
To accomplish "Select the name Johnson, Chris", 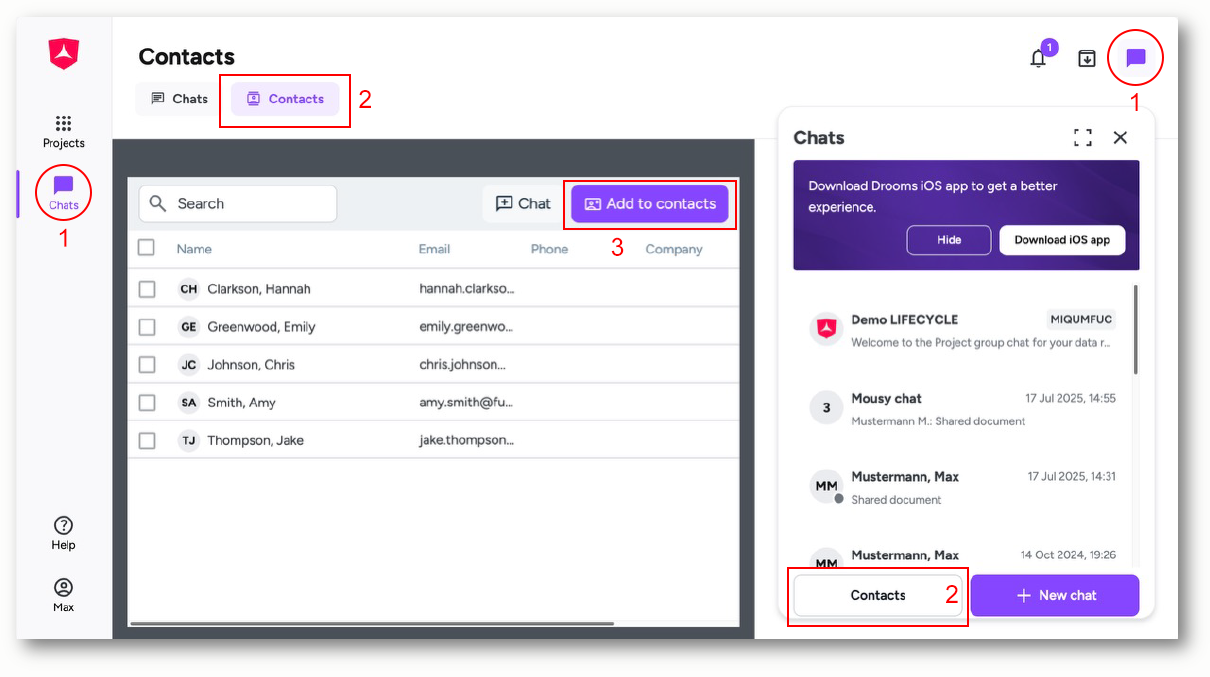I will (x=251, y=365).
